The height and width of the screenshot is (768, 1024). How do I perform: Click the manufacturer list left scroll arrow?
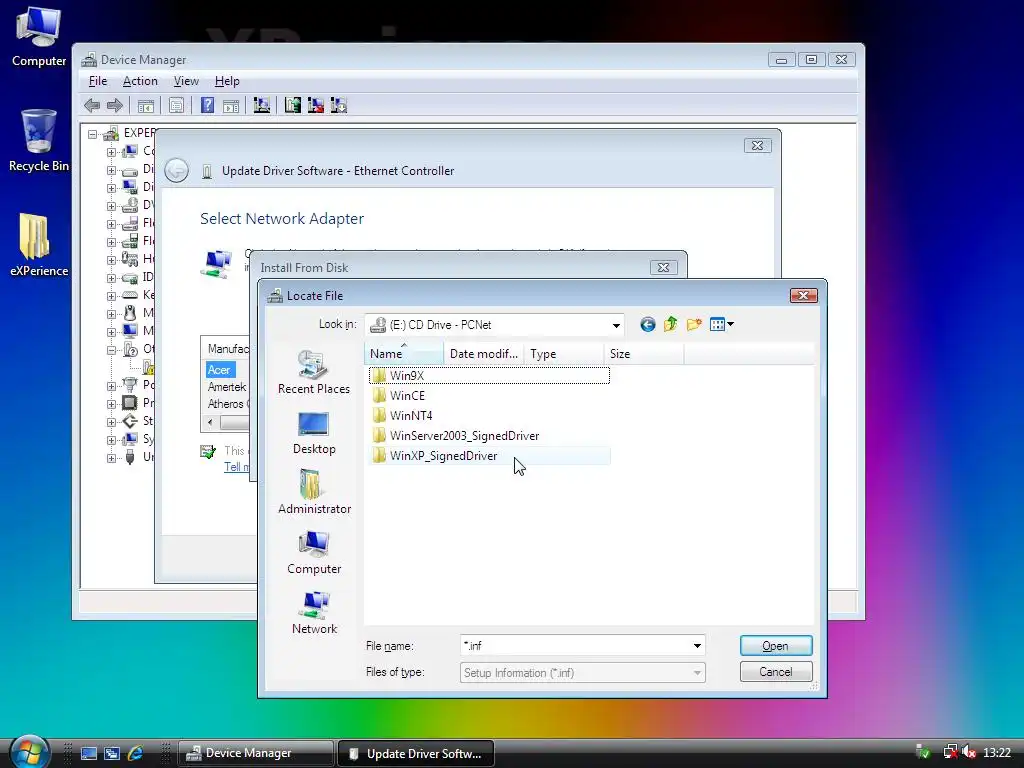pos(210,422)
